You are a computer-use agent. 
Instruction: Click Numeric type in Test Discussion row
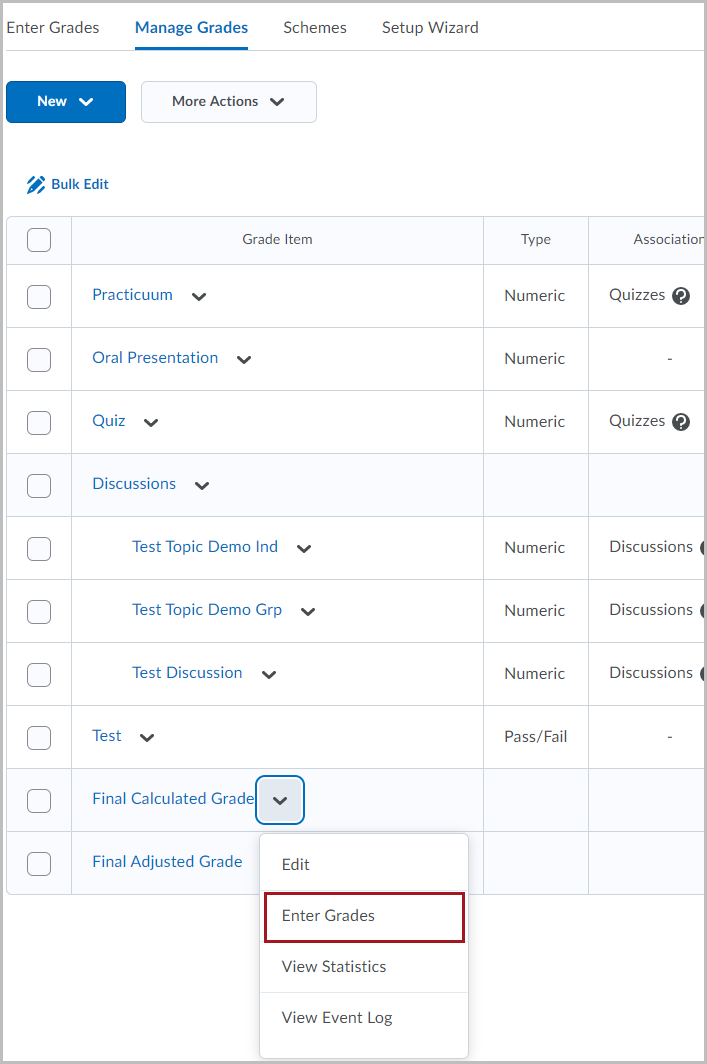[535, 674]
